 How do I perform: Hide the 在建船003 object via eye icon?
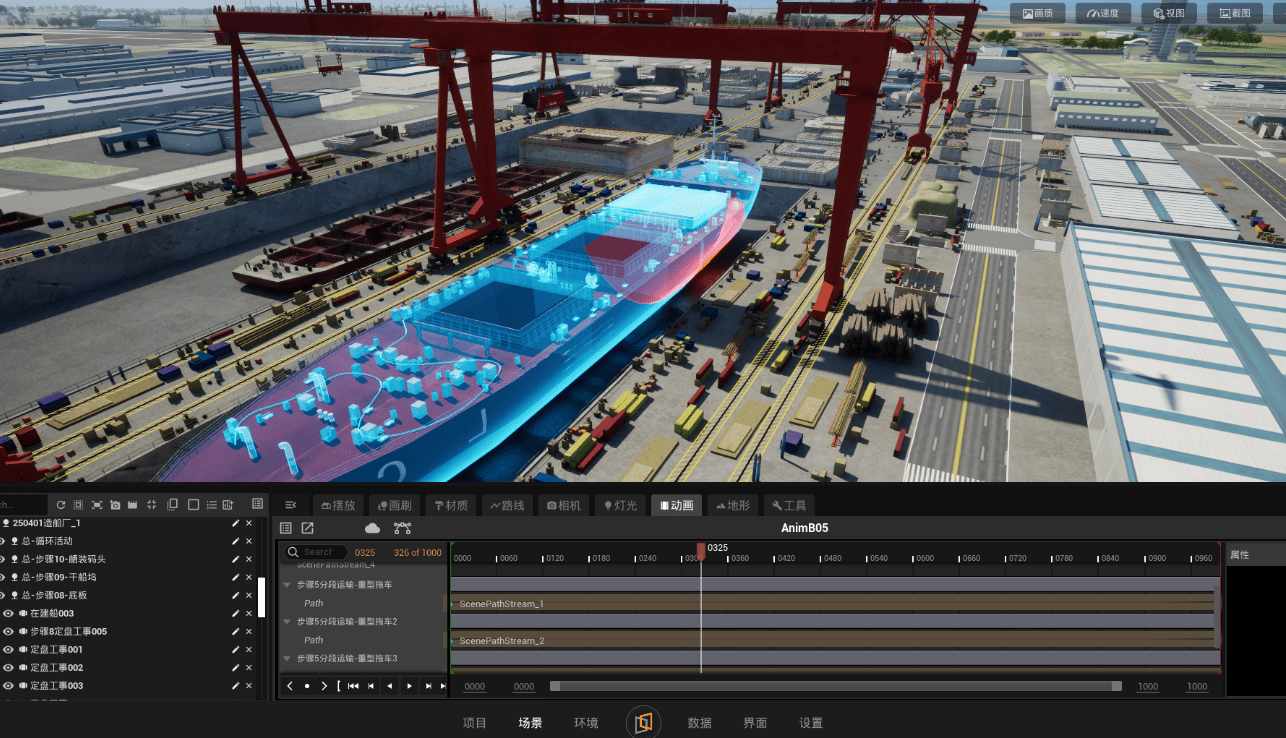pos(8,613)
